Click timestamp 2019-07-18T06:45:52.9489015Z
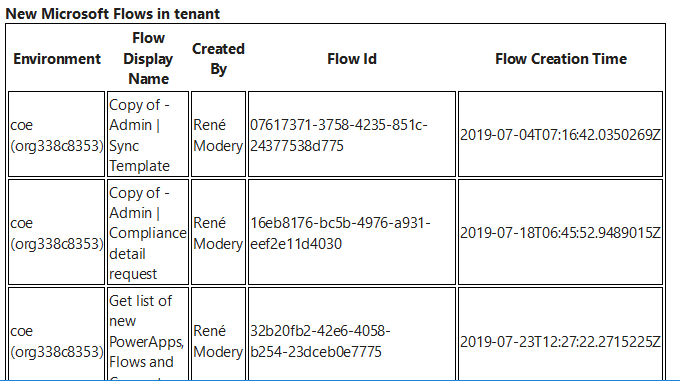 560,232
